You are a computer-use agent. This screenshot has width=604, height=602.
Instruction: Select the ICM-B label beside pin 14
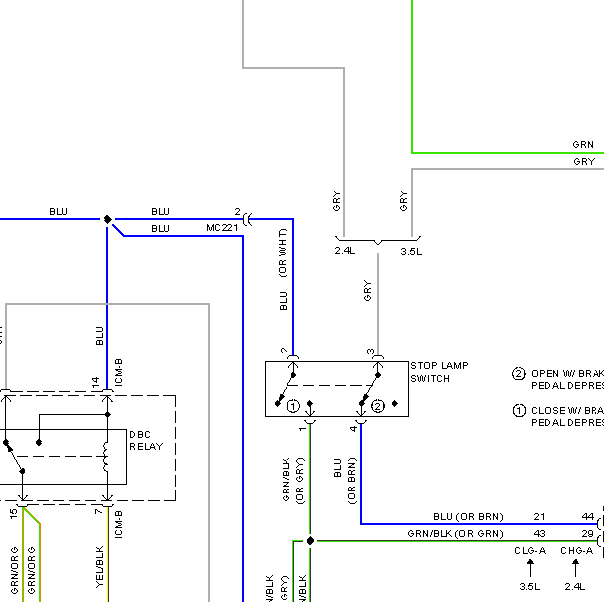pos(119,372)
